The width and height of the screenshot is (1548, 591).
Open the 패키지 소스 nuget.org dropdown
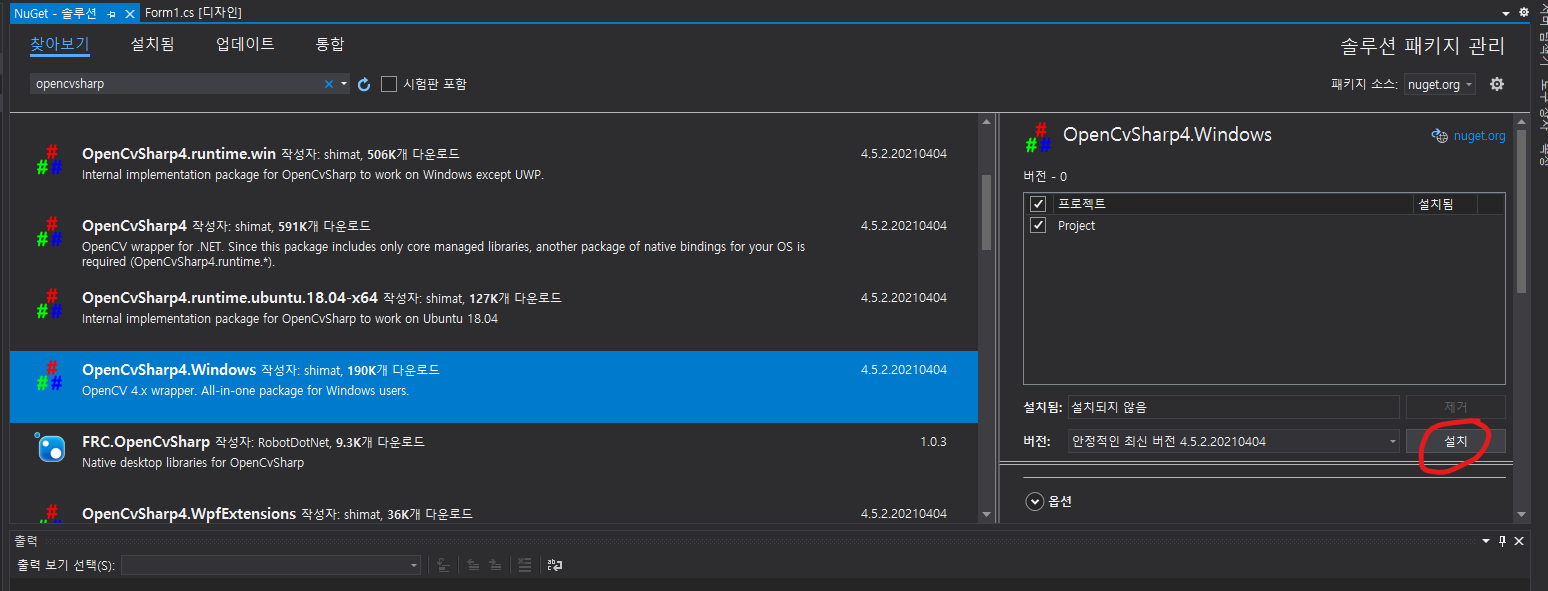tap(1440, 85)
